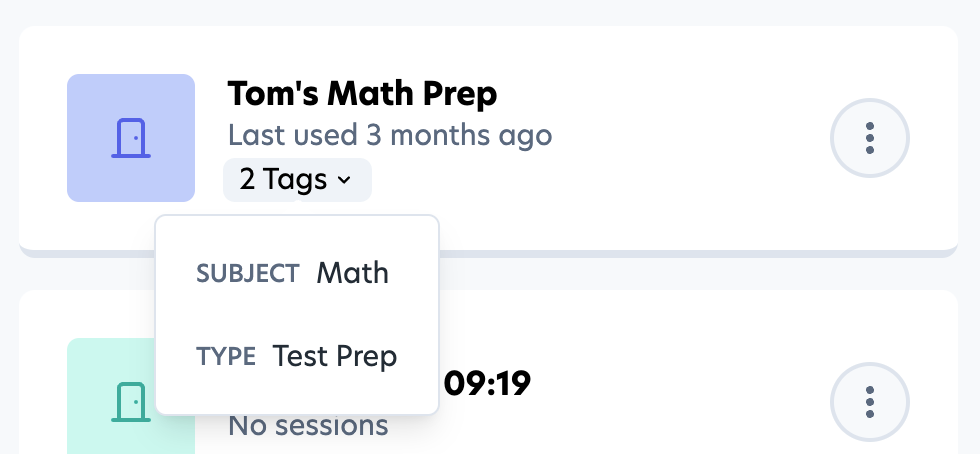
Task: Click the "Test Prep" tag value
Action: (x=335, y=356)
